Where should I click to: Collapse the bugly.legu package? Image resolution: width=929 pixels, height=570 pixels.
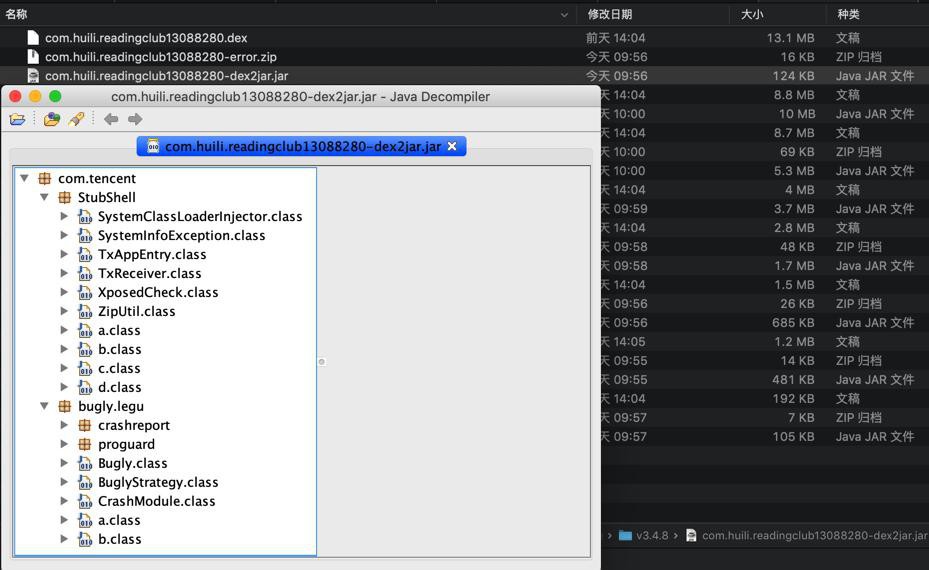click(x=44, y=406)
